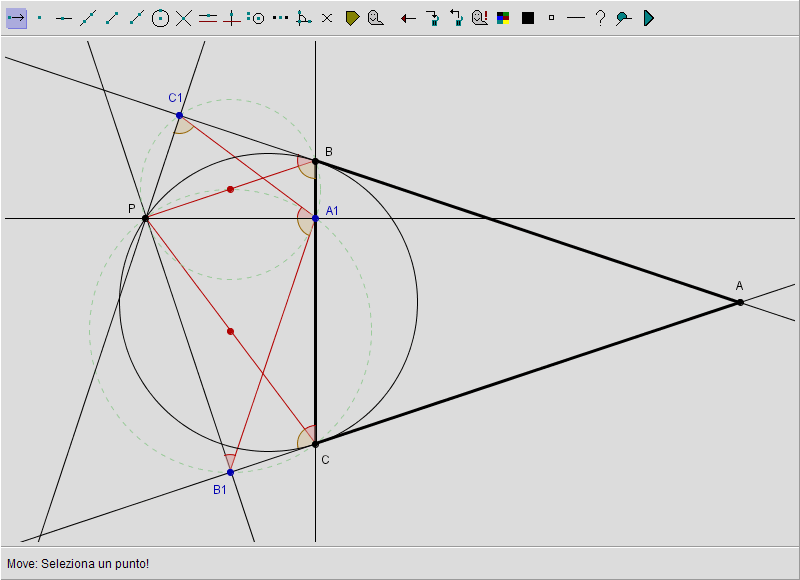Image resolution: width=800 pixels, height=580 pixels.
Task: Select the Parallel line tool
Action: (x=208, y=18)
